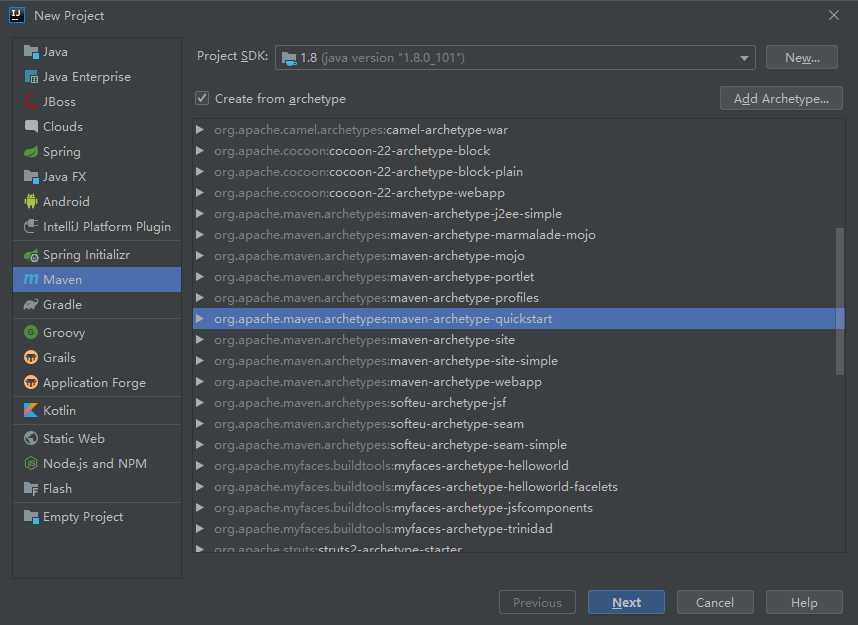Expand maven-archetype-webapp node

click(200, 381)
